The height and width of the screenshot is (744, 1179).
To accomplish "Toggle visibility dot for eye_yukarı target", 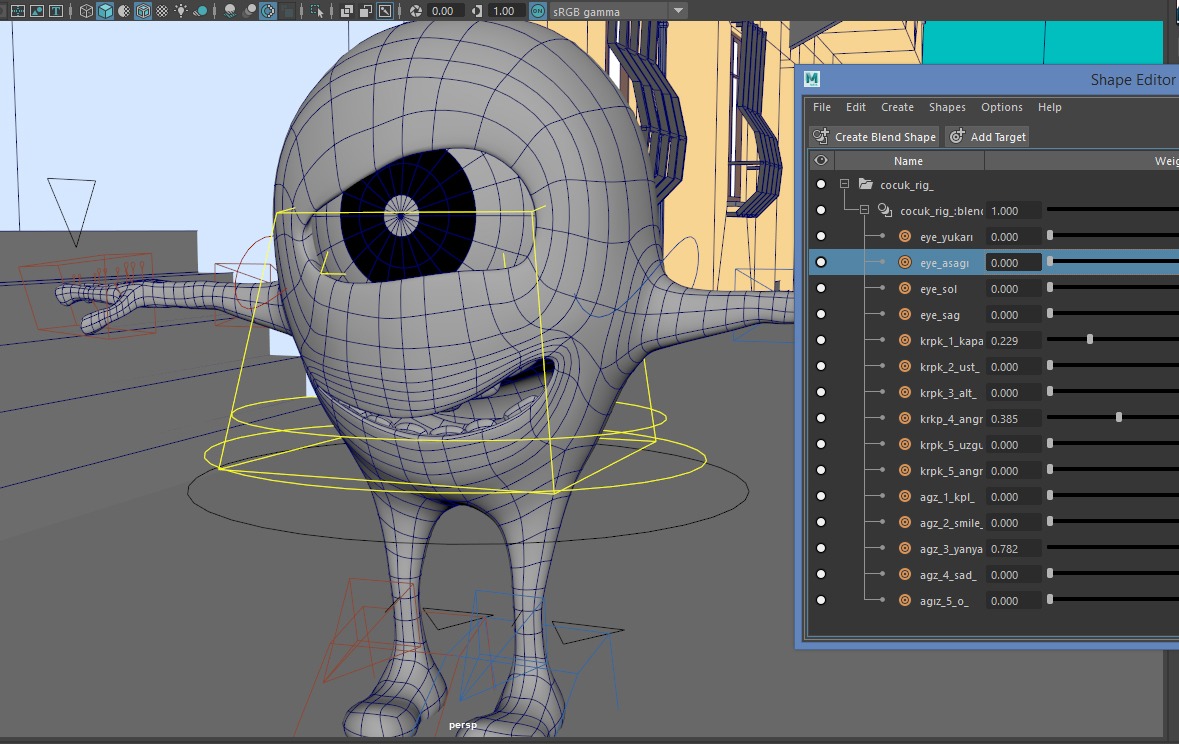I will tap(821, 237).
